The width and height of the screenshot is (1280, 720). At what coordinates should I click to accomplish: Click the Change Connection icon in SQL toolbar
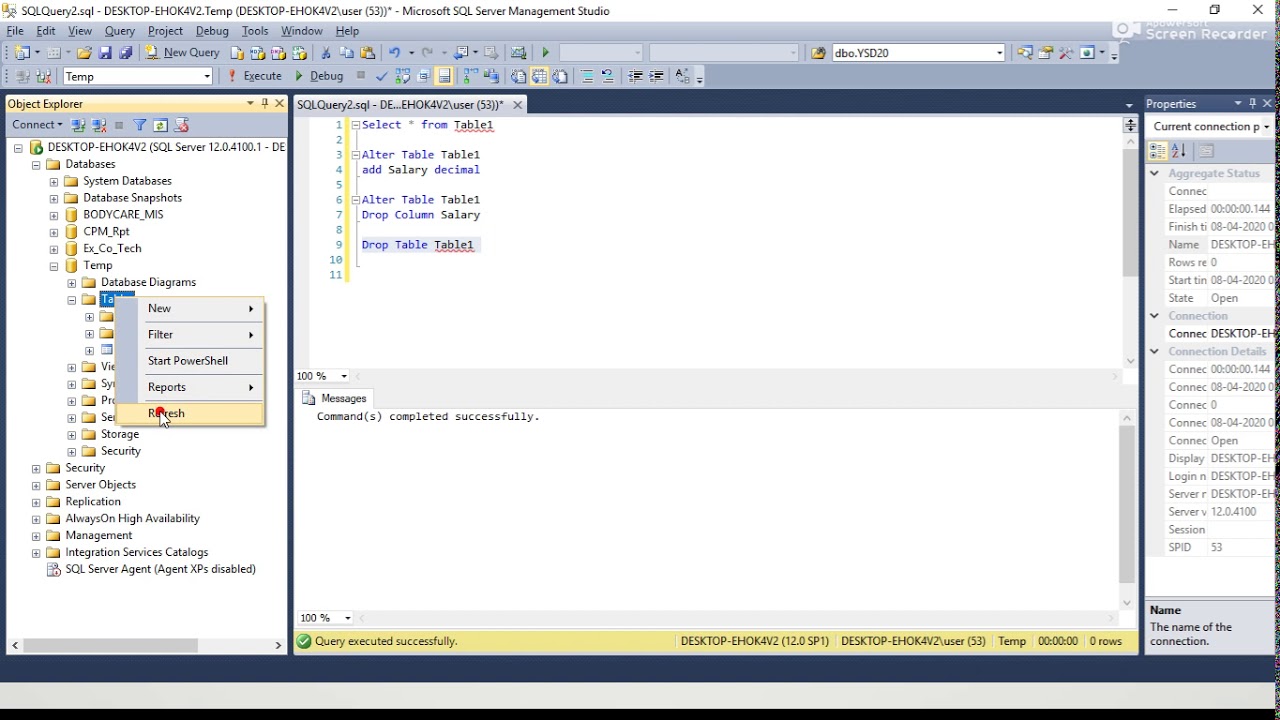(x=44, y=76)
